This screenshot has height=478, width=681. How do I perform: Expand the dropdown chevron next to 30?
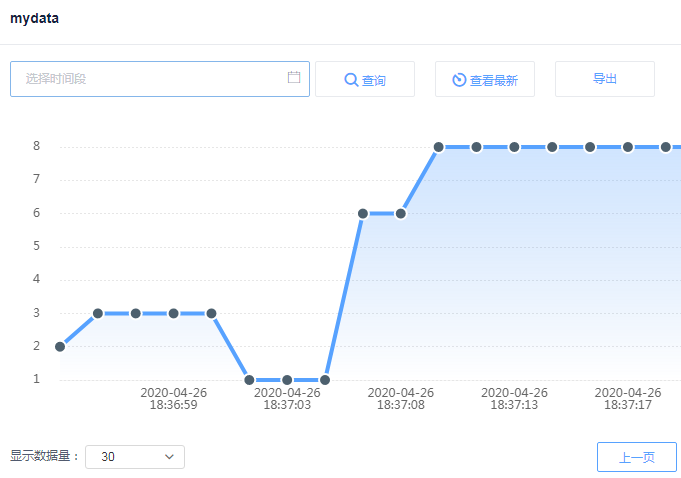[169, 457]
